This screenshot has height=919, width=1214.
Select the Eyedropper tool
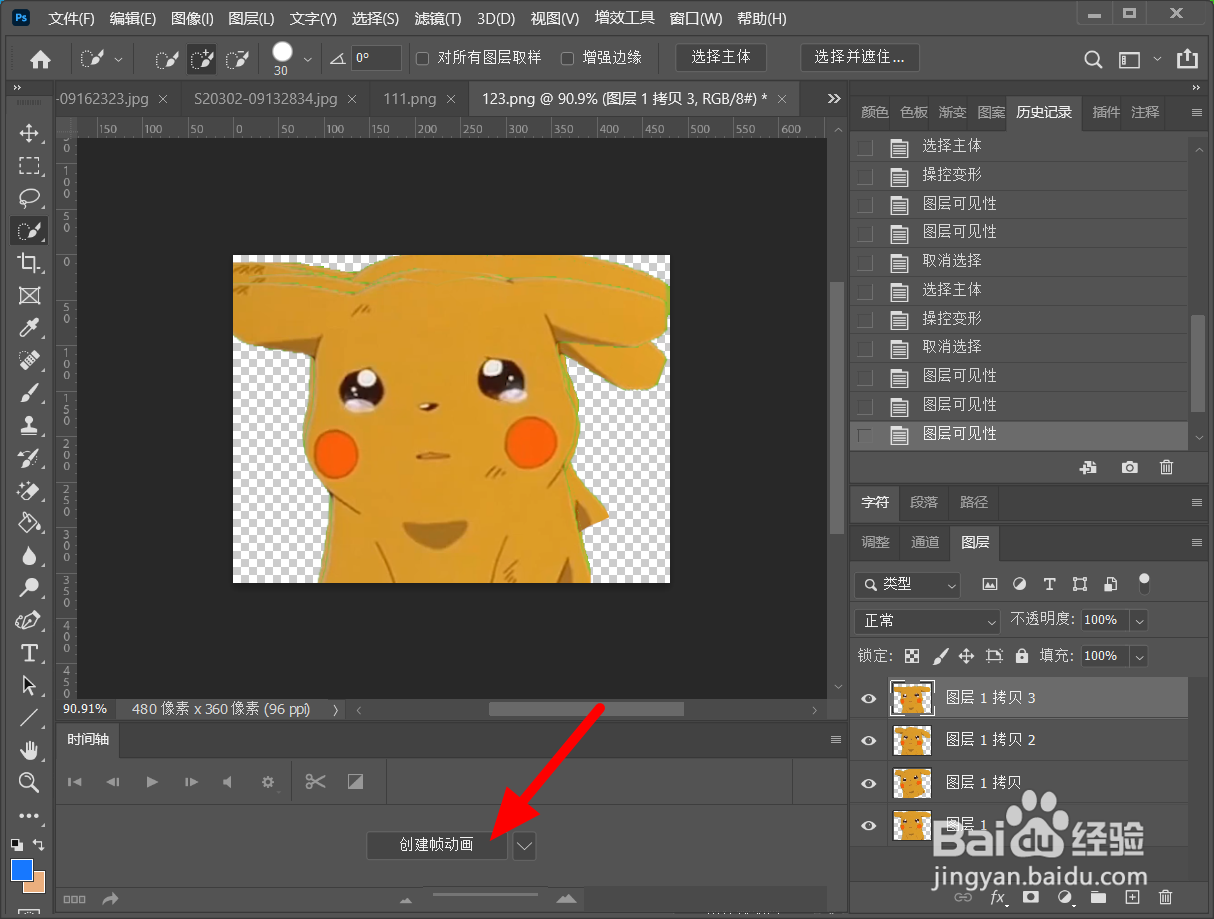[x=29, y=328]
